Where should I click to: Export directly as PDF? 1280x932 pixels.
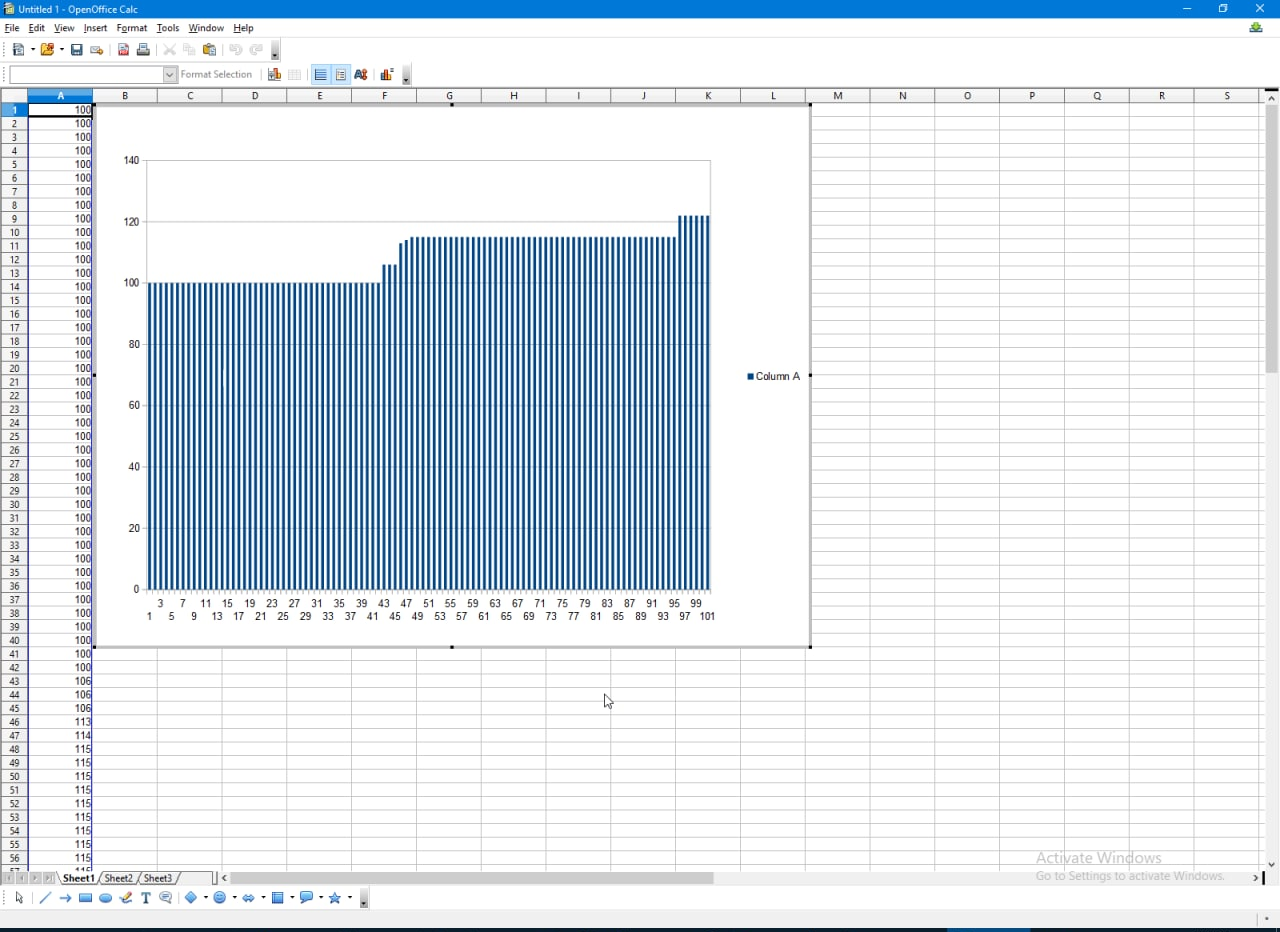click(x=123, y=50)
